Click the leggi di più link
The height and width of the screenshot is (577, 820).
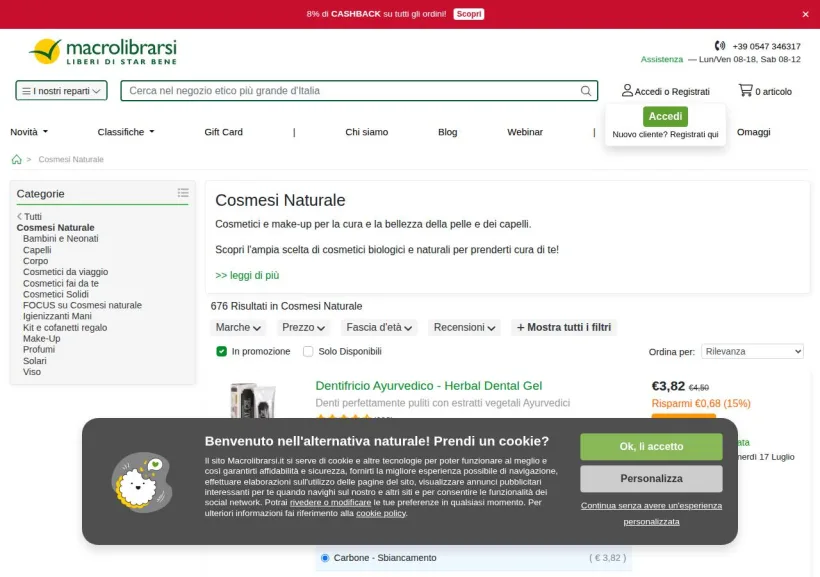tap(247, 275)
